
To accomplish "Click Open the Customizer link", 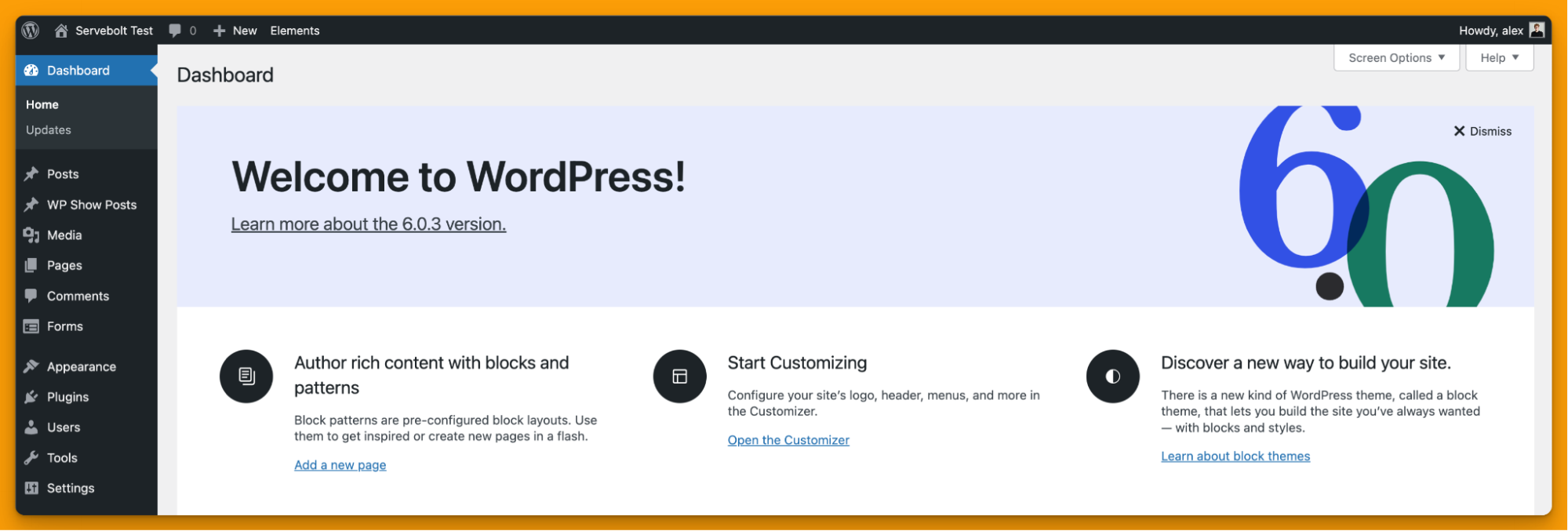I will coord(788,440).
